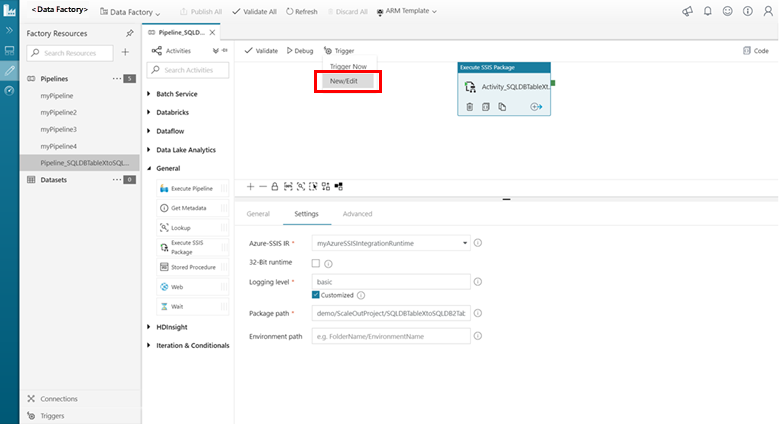Expand Databricks activities
780x424 pixels.
tap(149, 112)
